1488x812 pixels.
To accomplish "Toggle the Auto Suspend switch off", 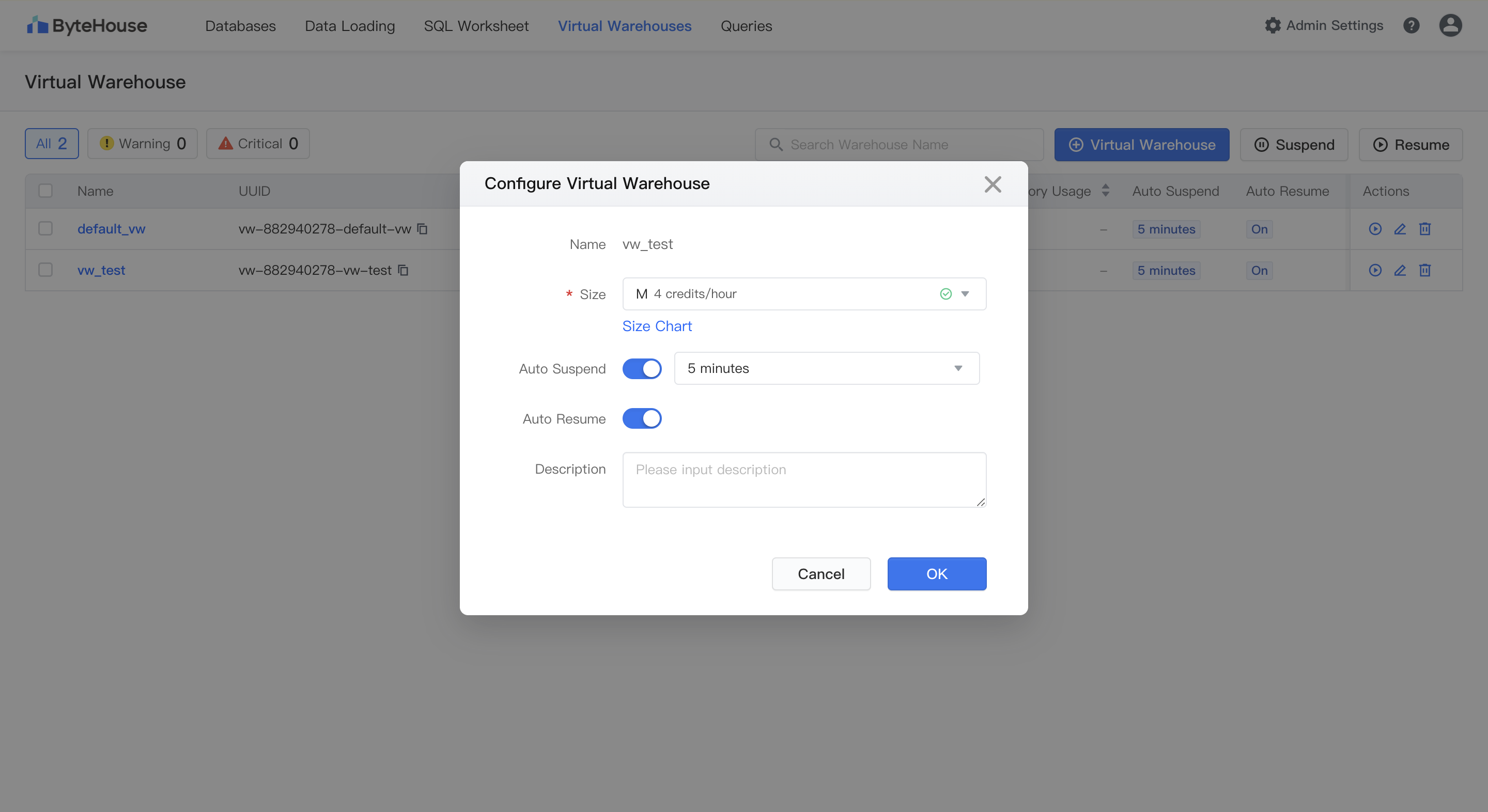I will click(x=642, y=368).
